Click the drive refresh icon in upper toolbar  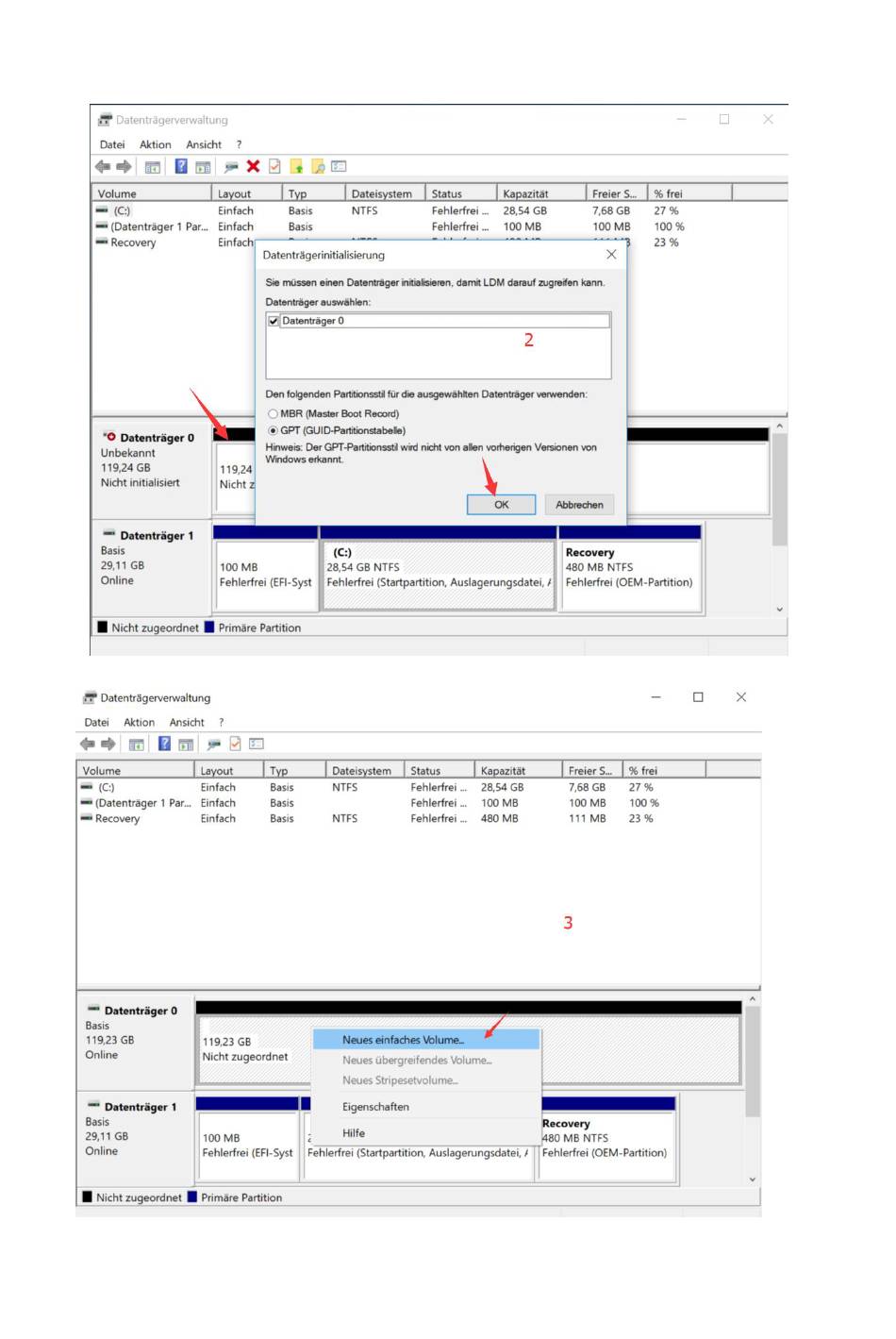(231, 167)
